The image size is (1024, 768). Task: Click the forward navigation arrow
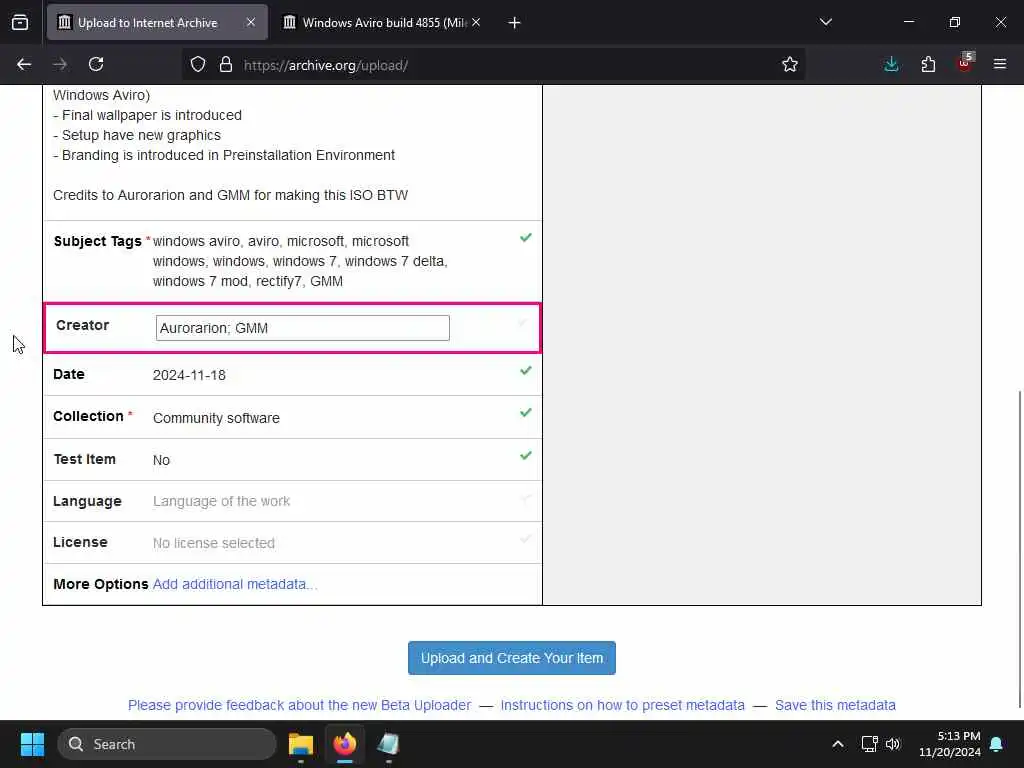click(x=60, y=64)
